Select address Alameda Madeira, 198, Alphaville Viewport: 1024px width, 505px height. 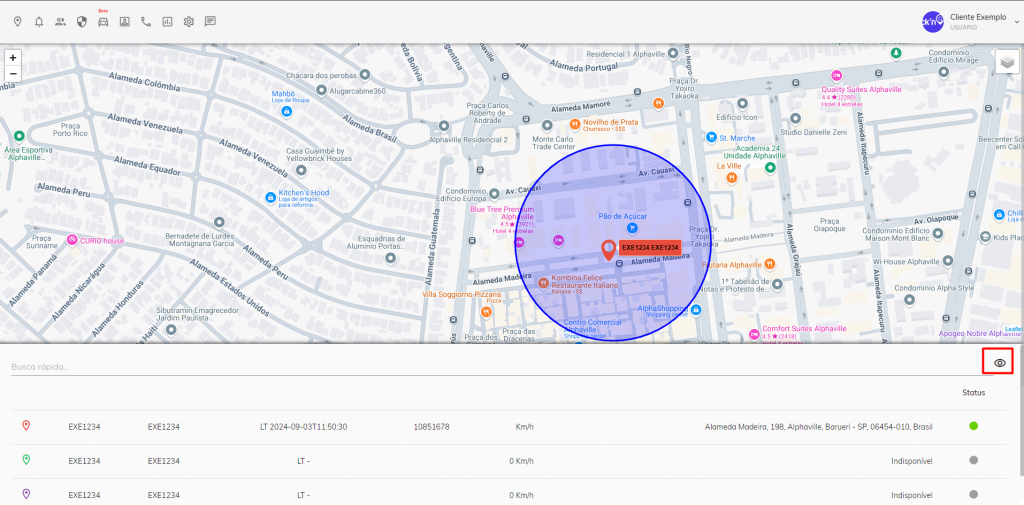click(x=819, y=427)
